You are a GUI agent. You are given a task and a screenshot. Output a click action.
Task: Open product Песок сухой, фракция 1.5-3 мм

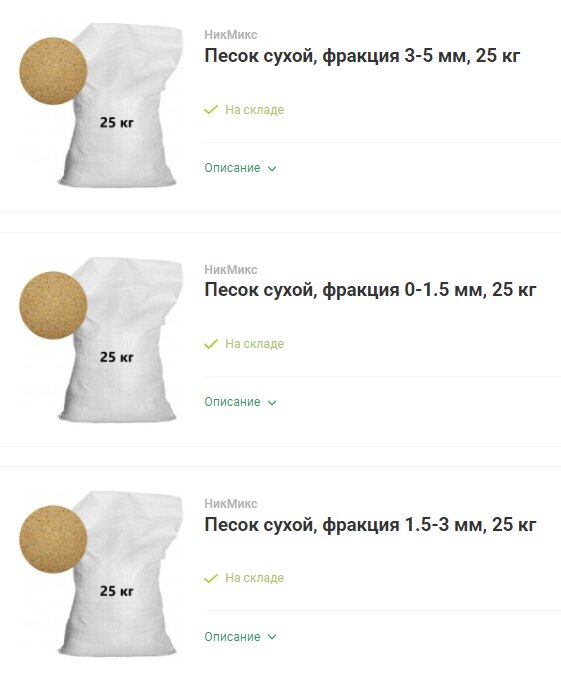[x=370, y=525]
